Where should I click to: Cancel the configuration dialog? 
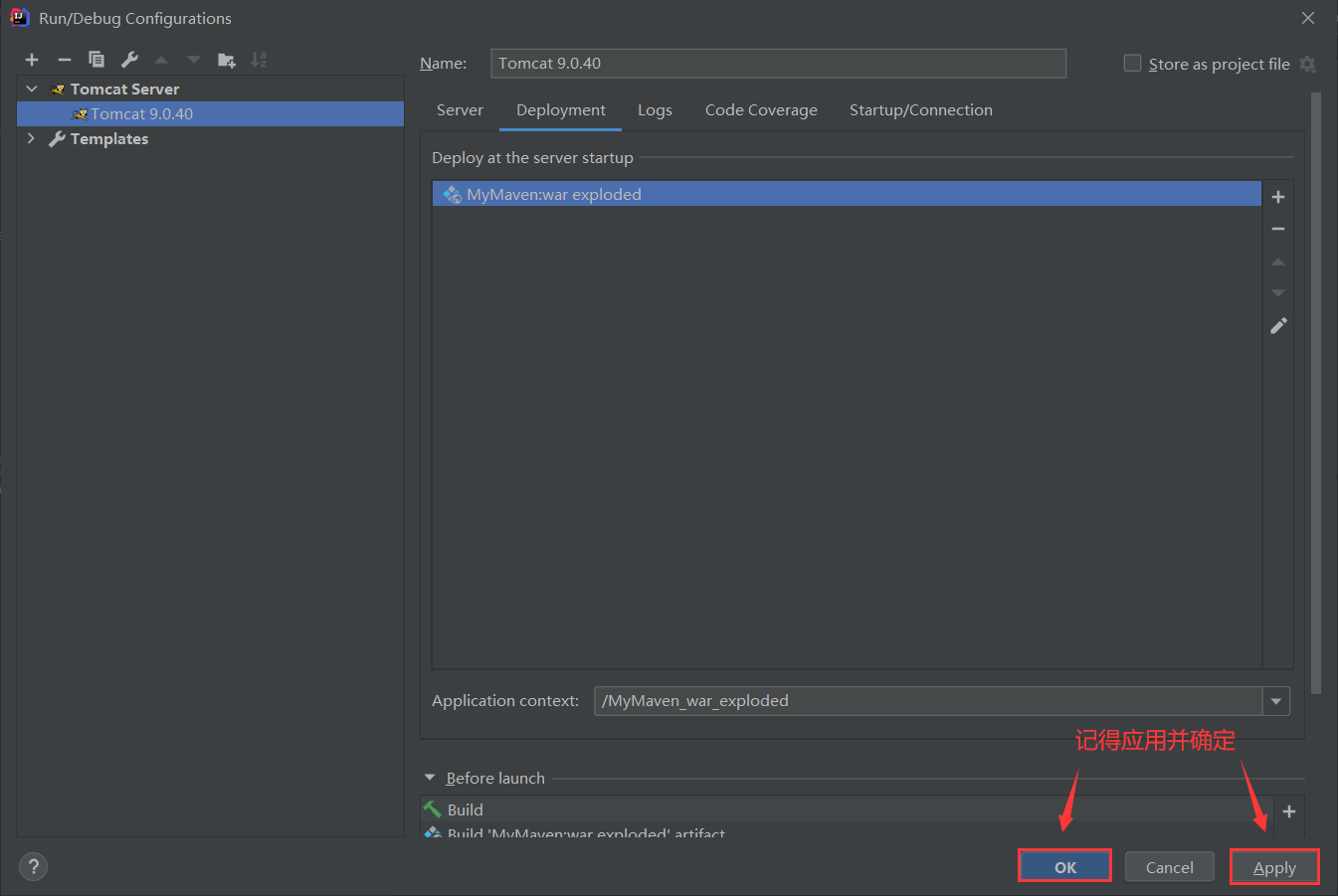tap(1170, 866)
